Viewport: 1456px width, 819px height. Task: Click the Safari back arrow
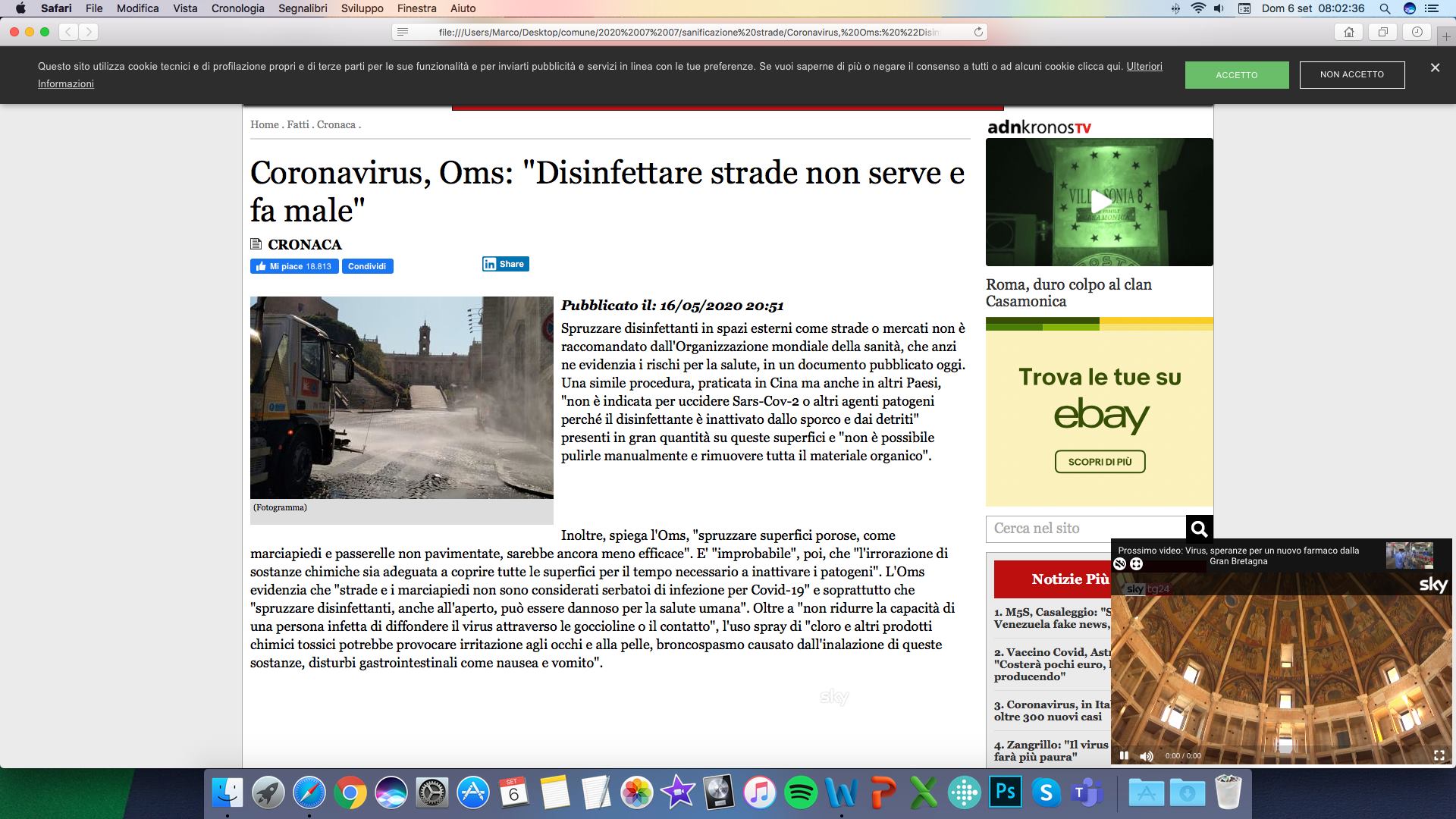pos(69,32)
